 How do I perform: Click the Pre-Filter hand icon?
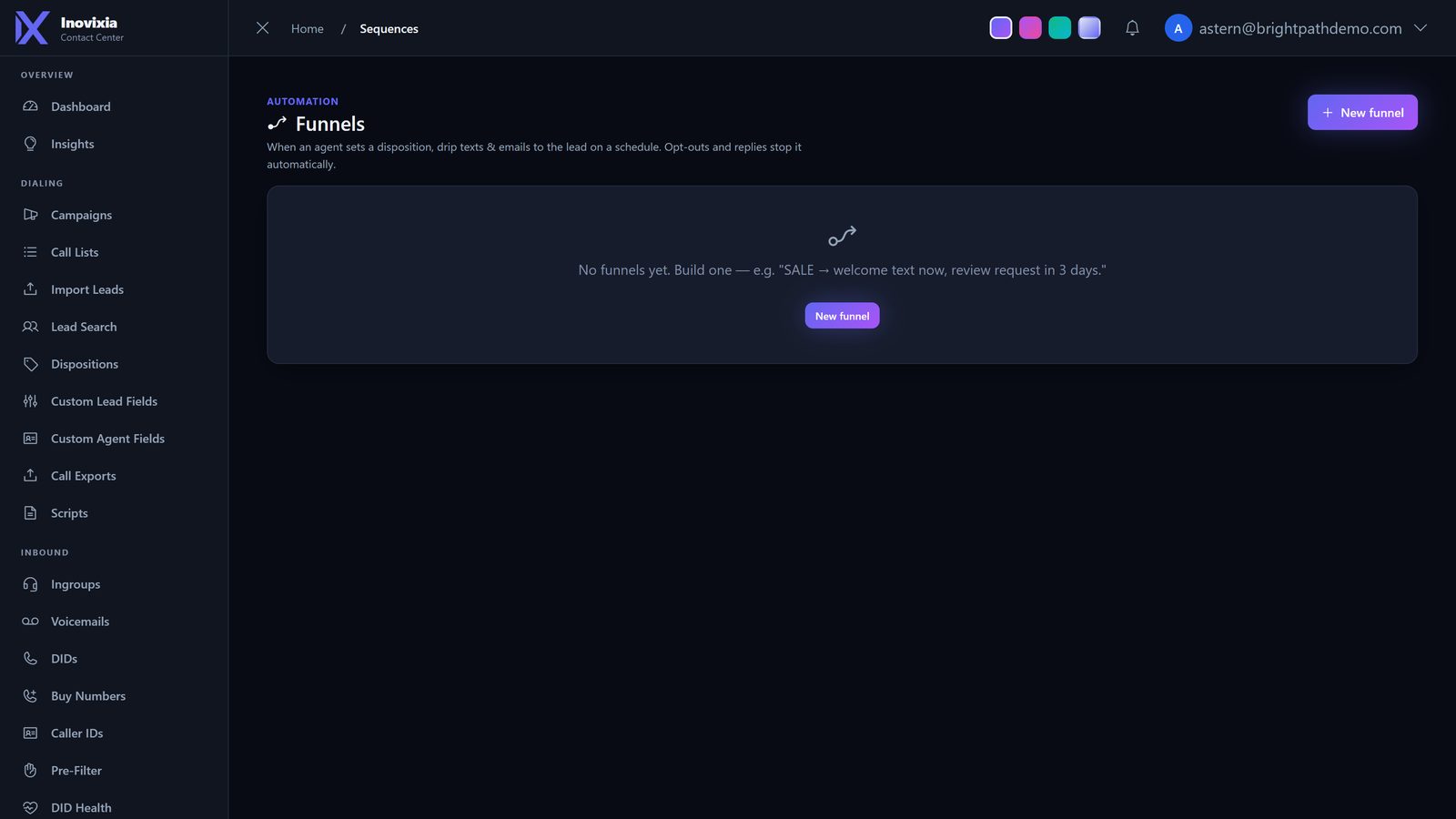(x=30, y=771)
